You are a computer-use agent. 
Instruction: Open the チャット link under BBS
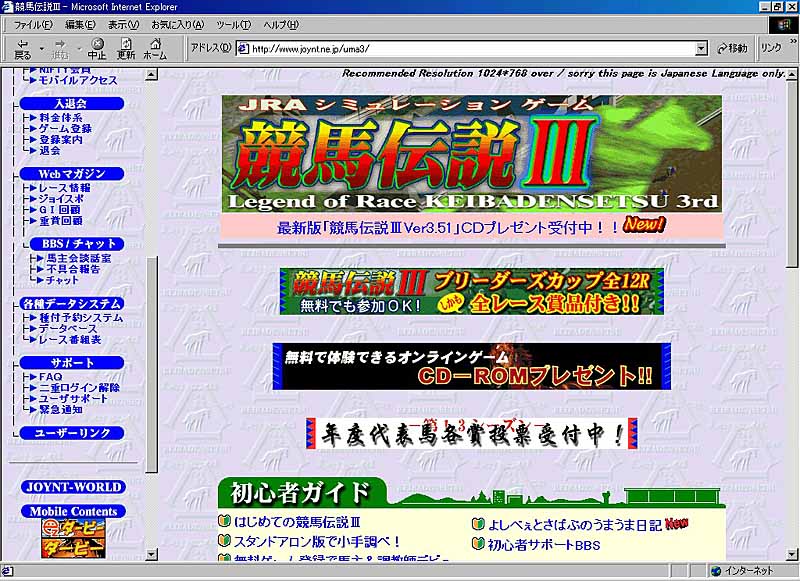(x=62, y=280)
